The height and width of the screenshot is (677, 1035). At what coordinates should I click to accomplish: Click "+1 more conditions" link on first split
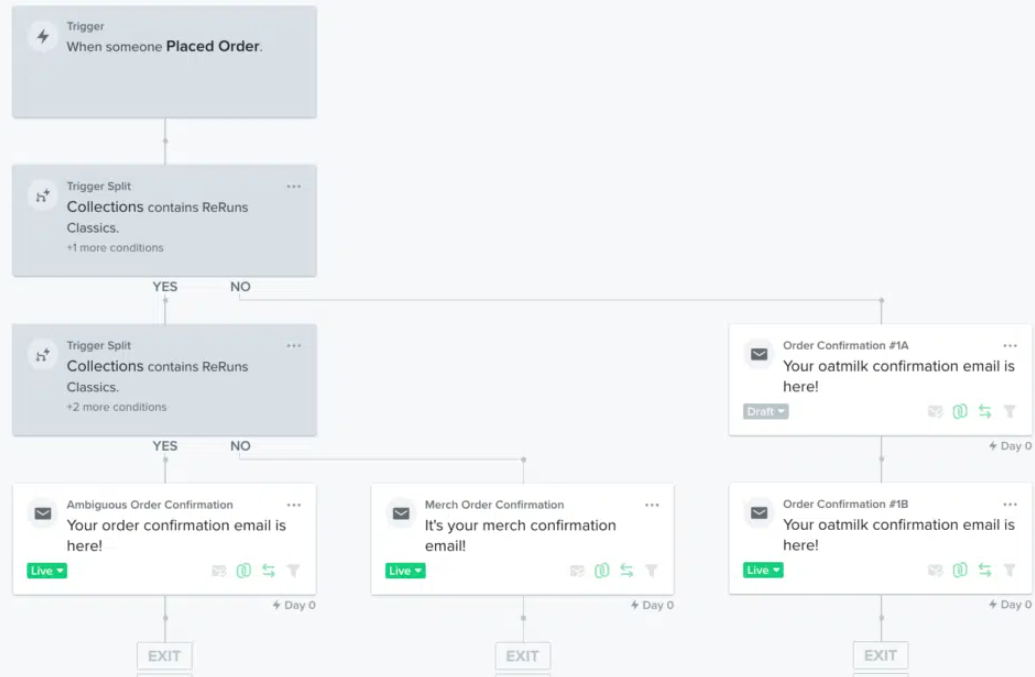[115, 248]
